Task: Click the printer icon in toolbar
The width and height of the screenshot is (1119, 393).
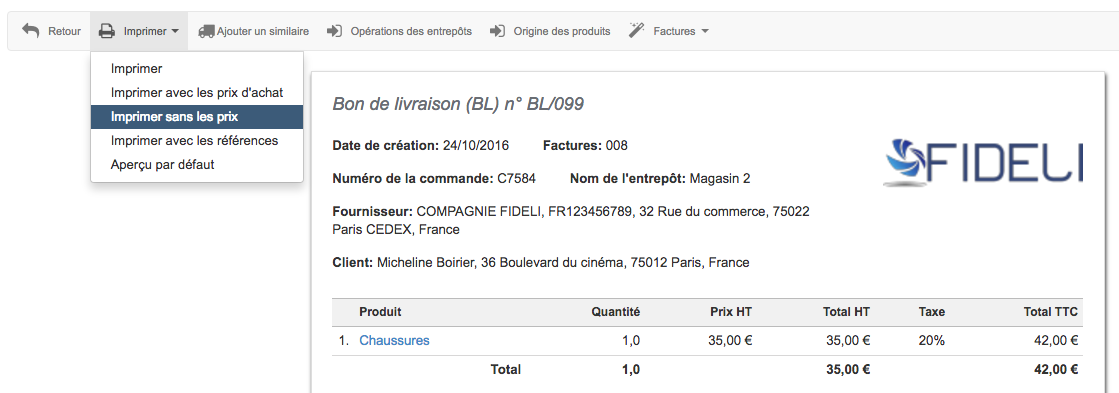Action: point(106,31)
